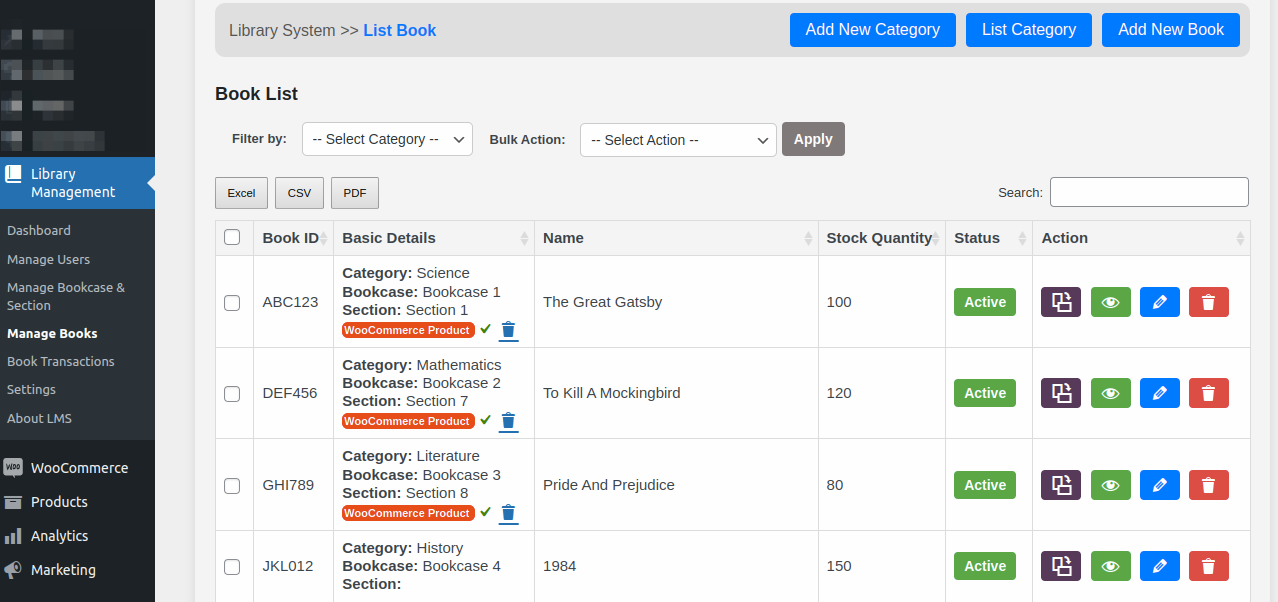Open Settings in Library Management menu

(x=31, y=389)
